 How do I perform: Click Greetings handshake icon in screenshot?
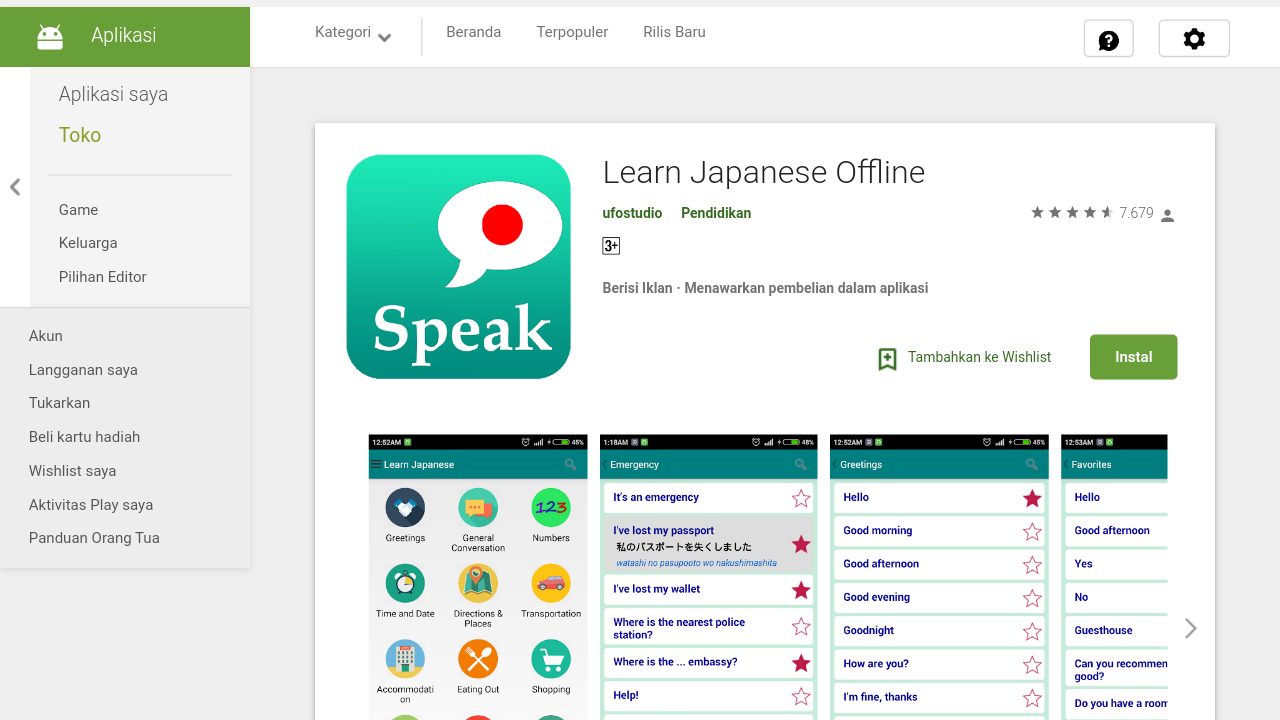coord(405,508)
